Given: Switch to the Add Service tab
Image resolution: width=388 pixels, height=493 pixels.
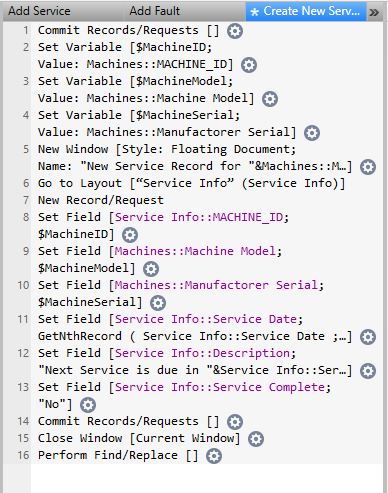Looking at the screenshot, I should (39, 11).
